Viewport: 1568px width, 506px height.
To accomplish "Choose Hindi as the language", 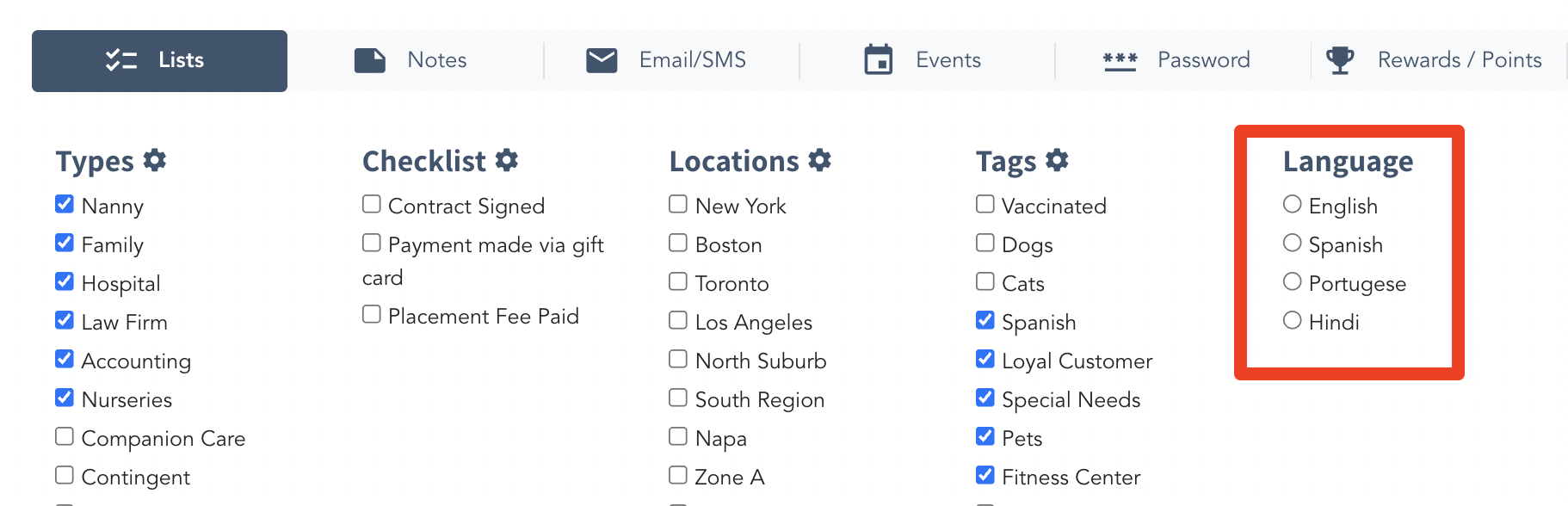I will (x=1292, y=320).
